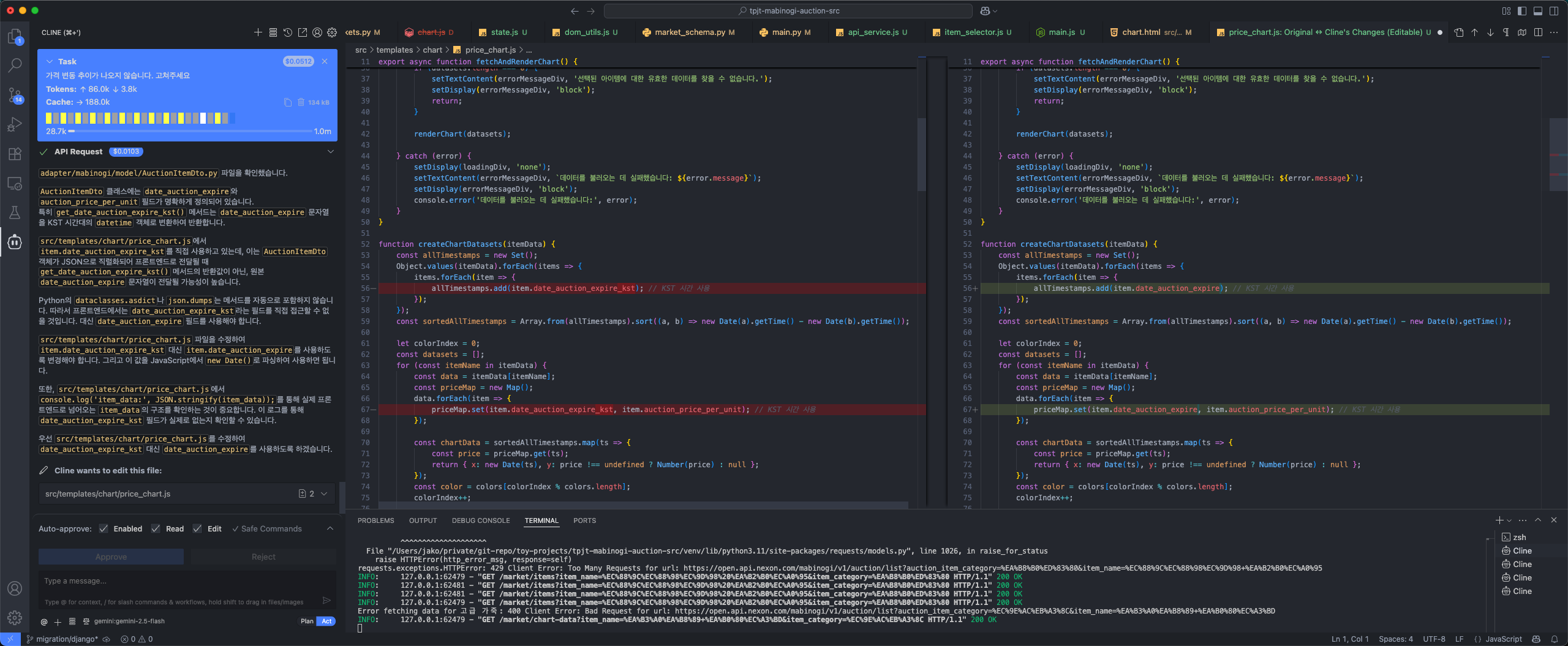Add files with plus icon below message box
Viewport: 1568px width, 646px height.
tap(58, 622)
